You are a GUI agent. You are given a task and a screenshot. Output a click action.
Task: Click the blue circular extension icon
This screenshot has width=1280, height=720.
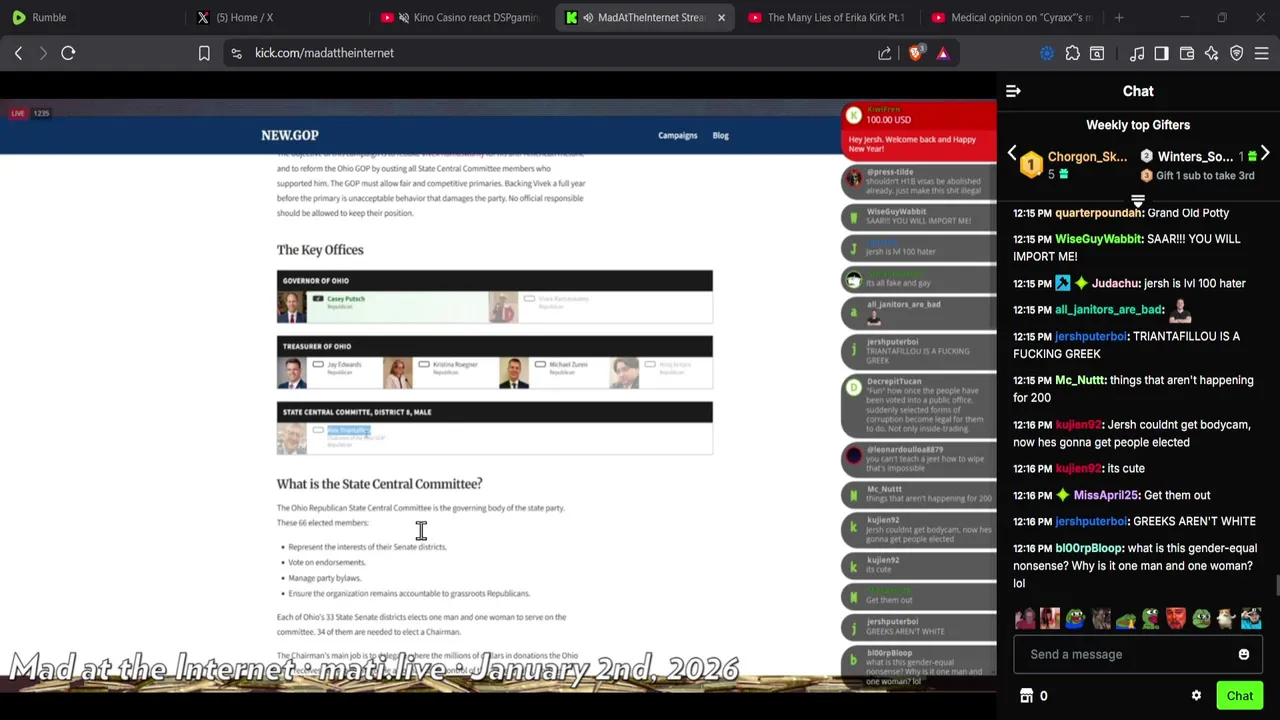pos(1047,53)
